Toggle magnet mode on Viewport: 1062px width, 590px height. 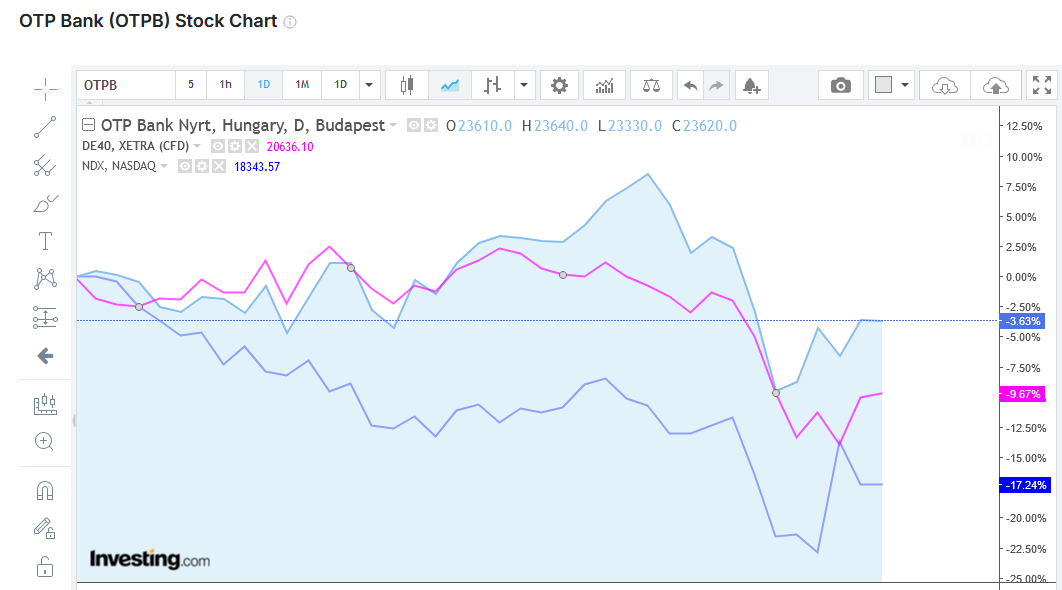pyautogui.click(x=44, y=491)
